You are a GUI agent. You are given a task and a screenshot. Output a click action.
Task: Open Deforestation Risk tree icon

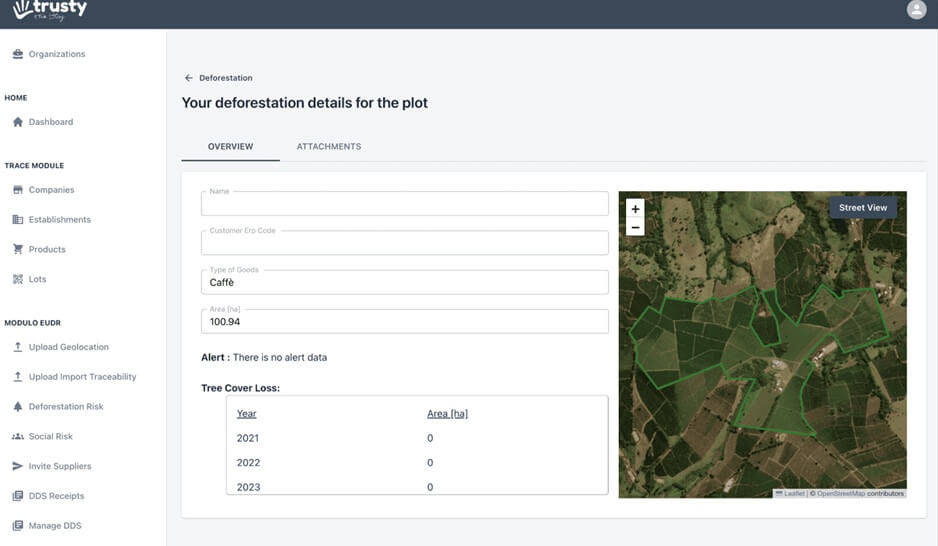(18, 407)
